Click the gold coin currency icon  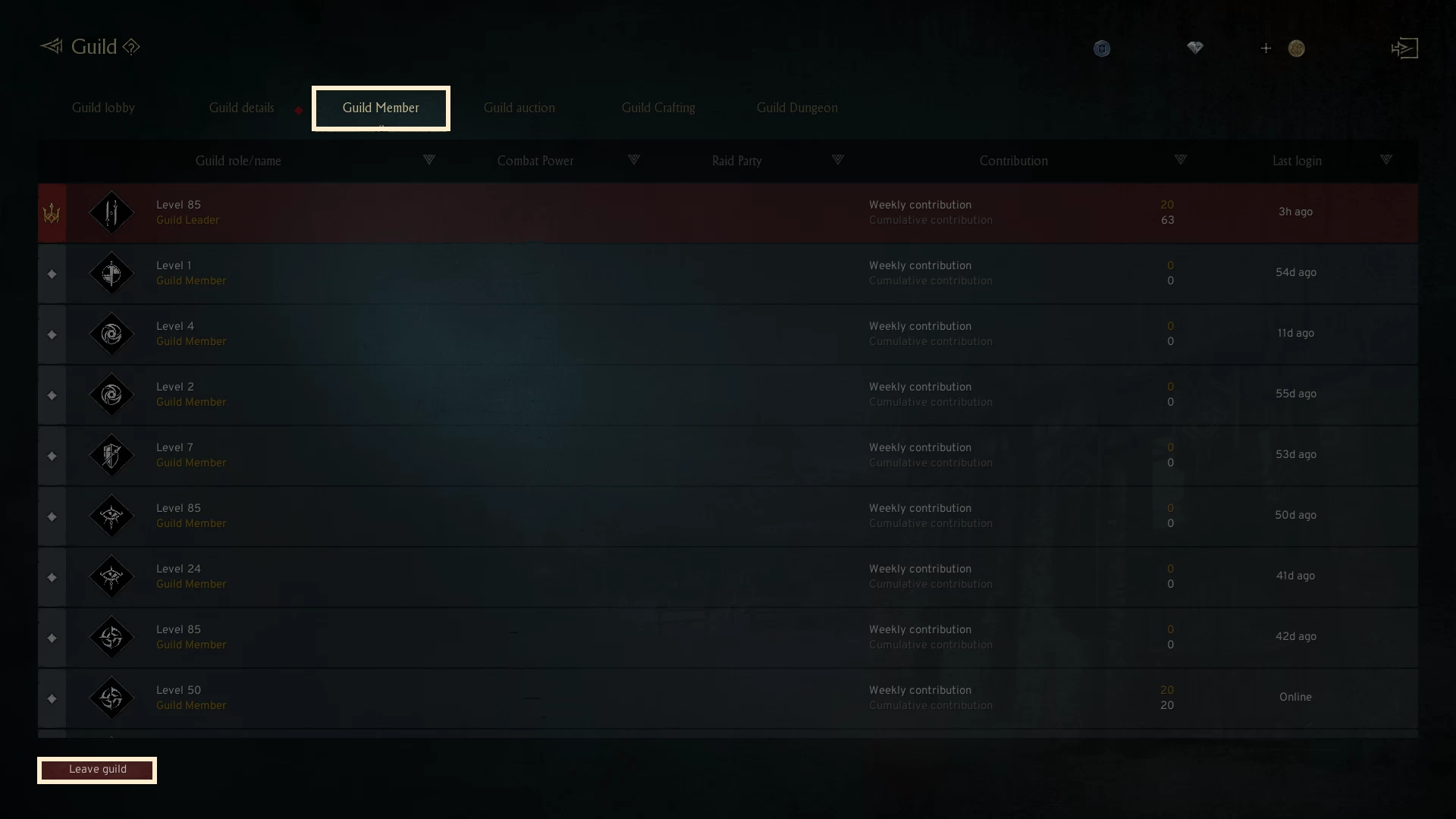click(1297, 49)
